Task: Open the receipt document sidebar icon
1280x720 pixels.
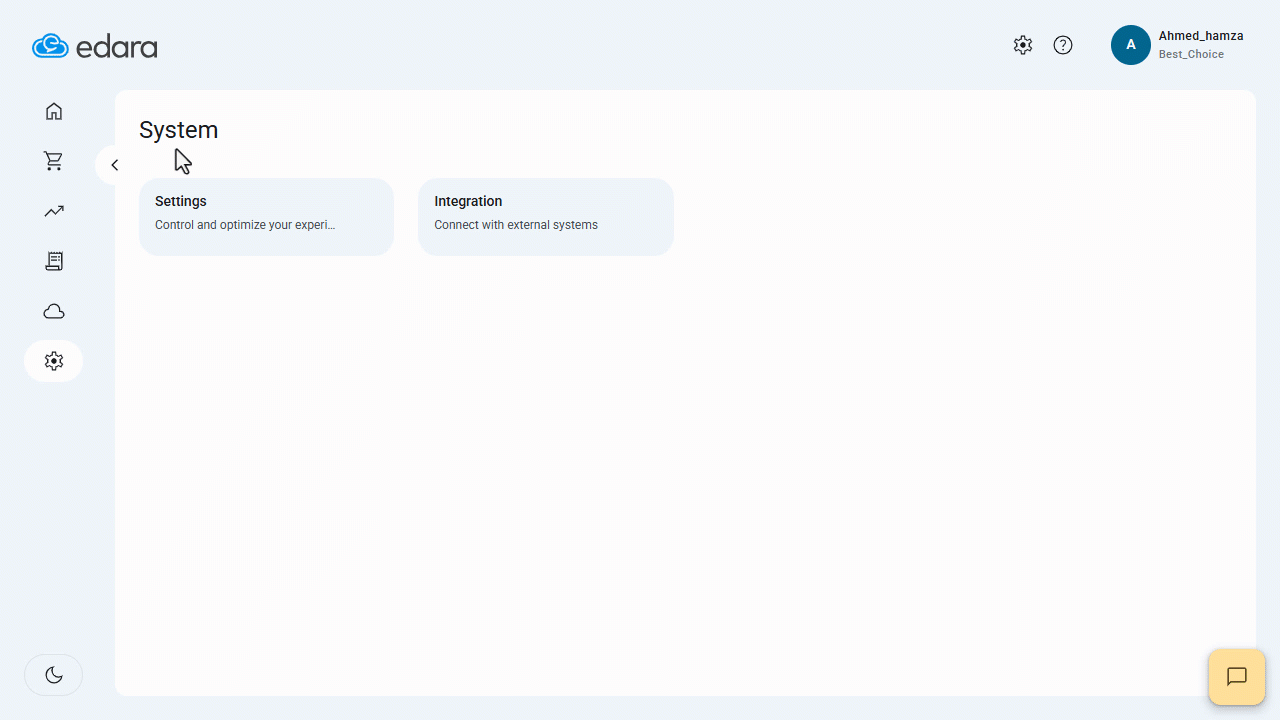Action: click(x=54, y=261)
